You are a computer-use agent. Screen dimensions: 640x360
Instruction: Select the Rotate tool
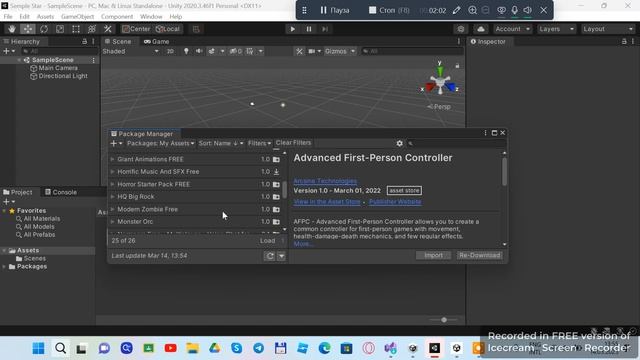point(44,29)
